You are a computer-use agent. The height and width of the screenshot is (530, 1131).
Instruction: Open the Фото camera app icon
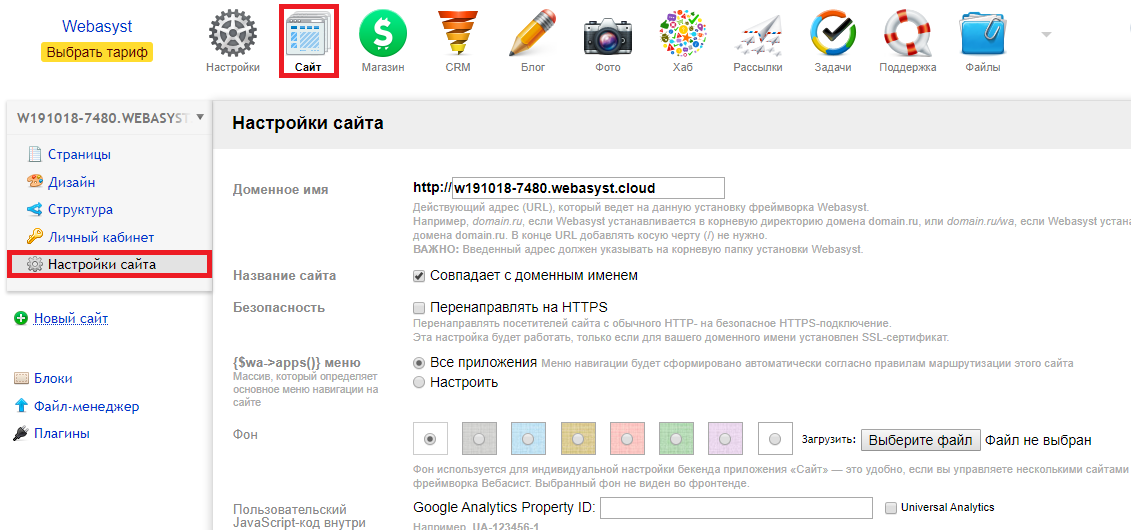coord(607,35)
